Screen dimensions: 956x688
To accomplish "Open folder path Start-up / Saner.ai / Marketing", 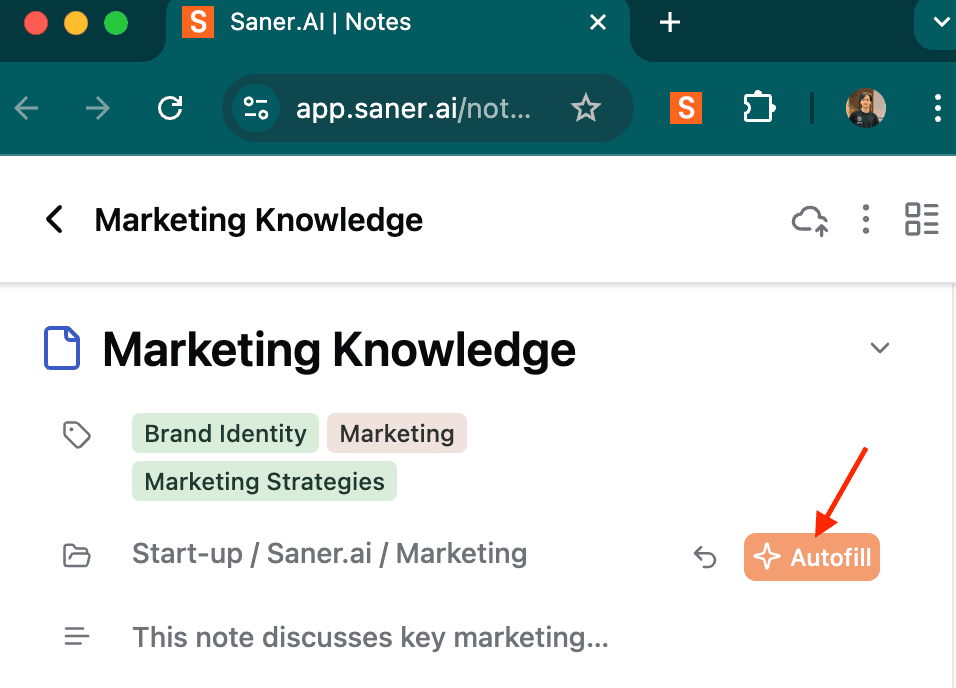I will 329,554.
